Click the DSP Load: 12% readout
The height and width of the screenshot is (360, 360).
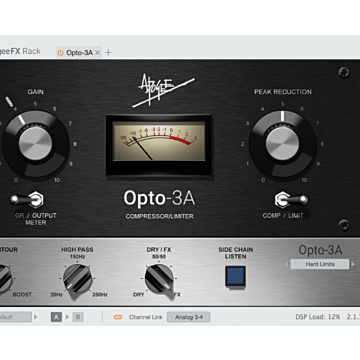pyautogui.click(x=318, y=317)
